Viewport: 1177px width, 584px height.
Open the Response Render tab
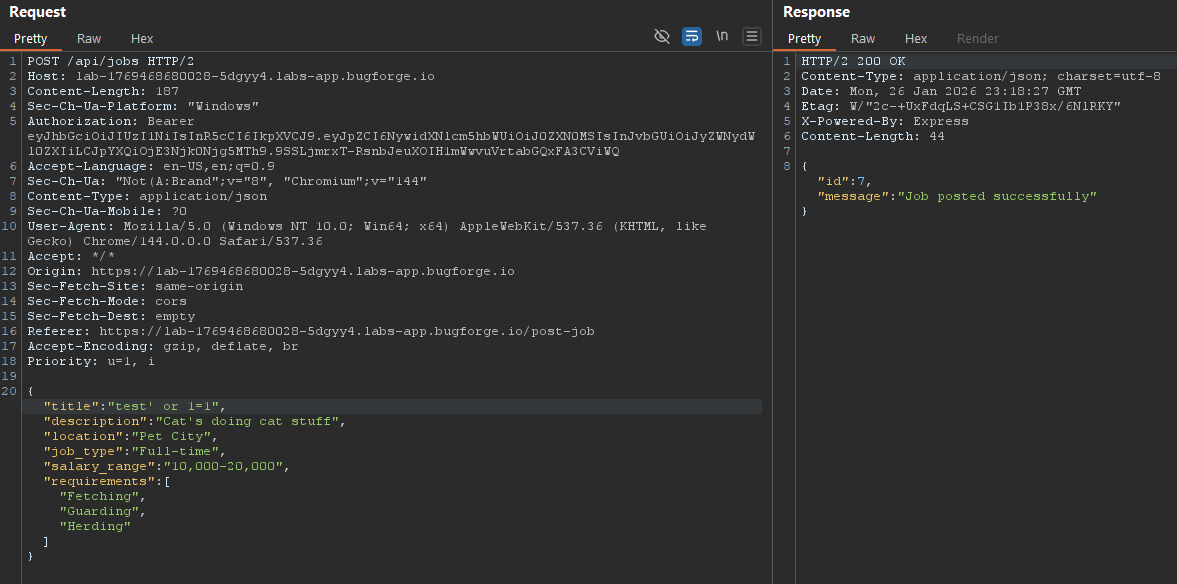(x=977, y=39)
